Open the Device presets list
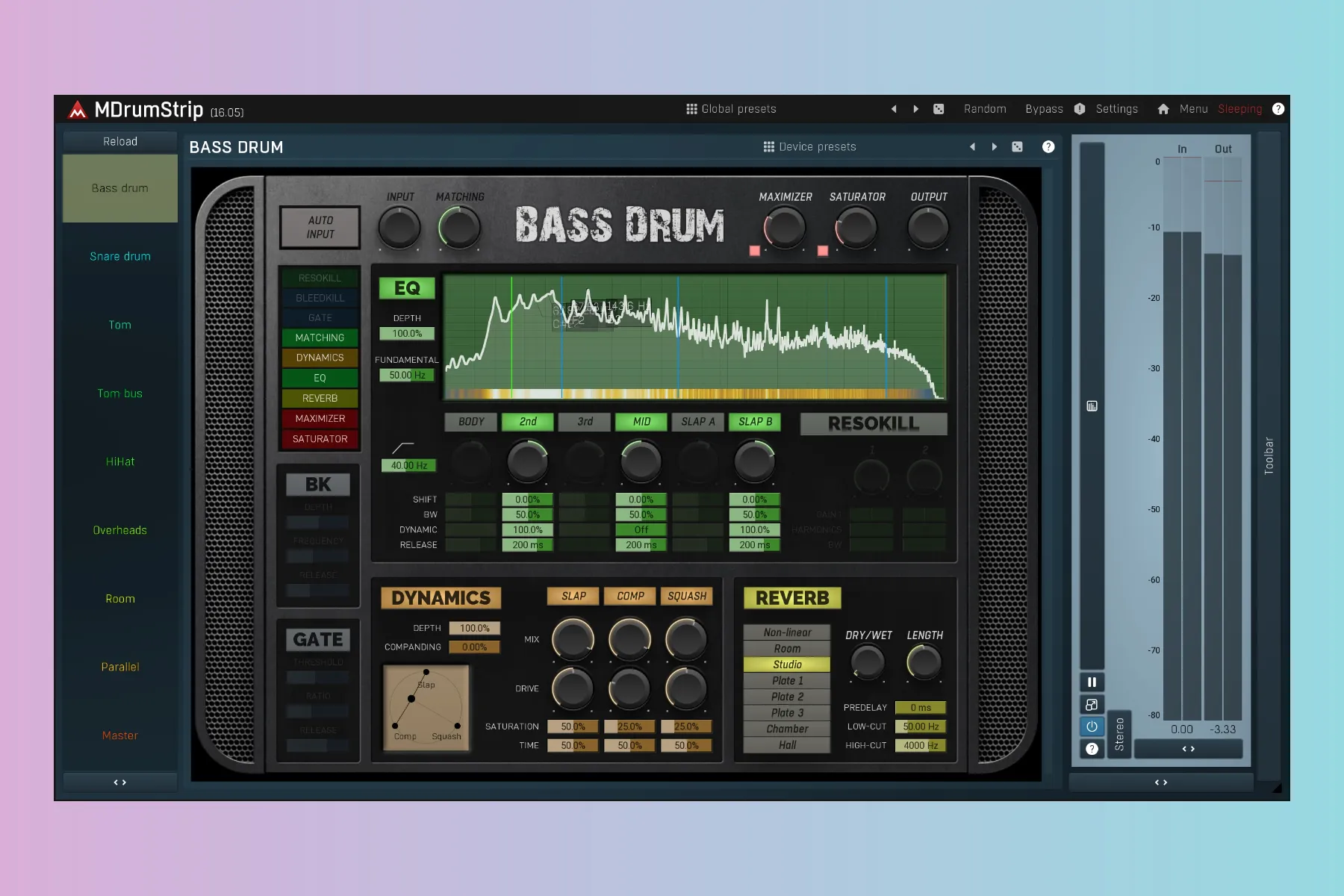Viewport: 1344px width, 896px height. (x=809, y=147)
